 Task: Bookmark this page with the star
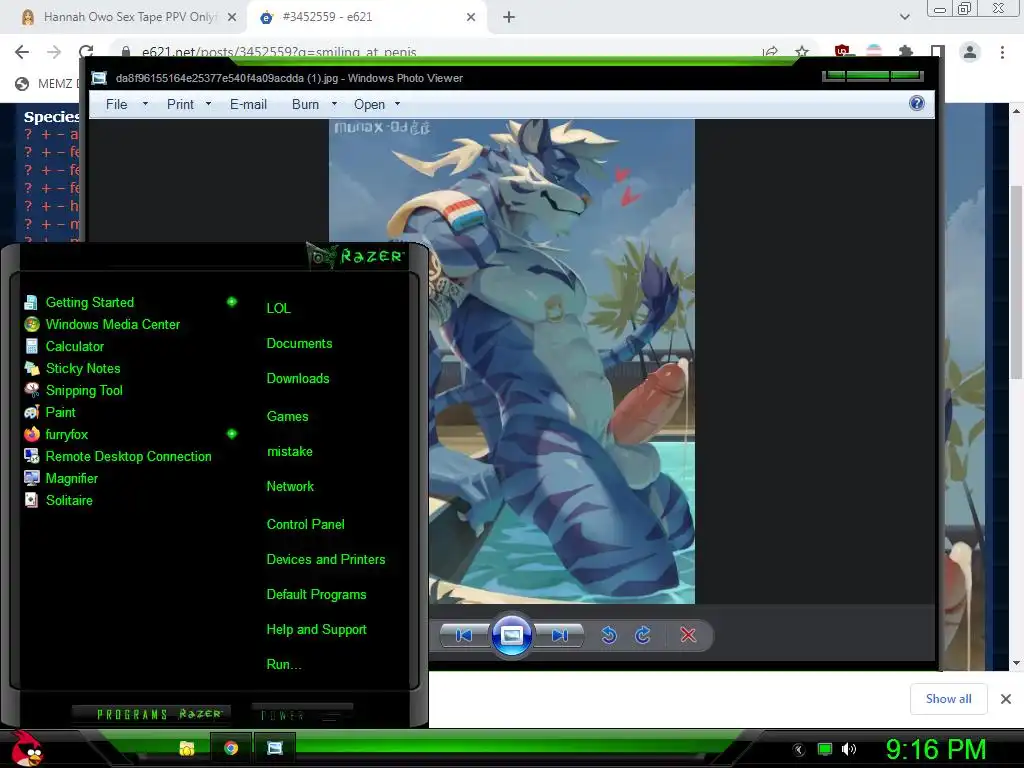[x=802, y=52]
